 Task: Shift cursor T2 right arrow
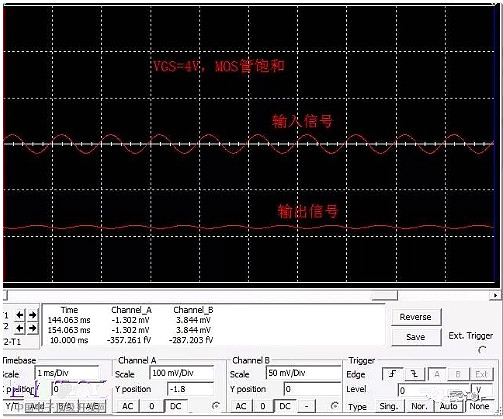32,328
